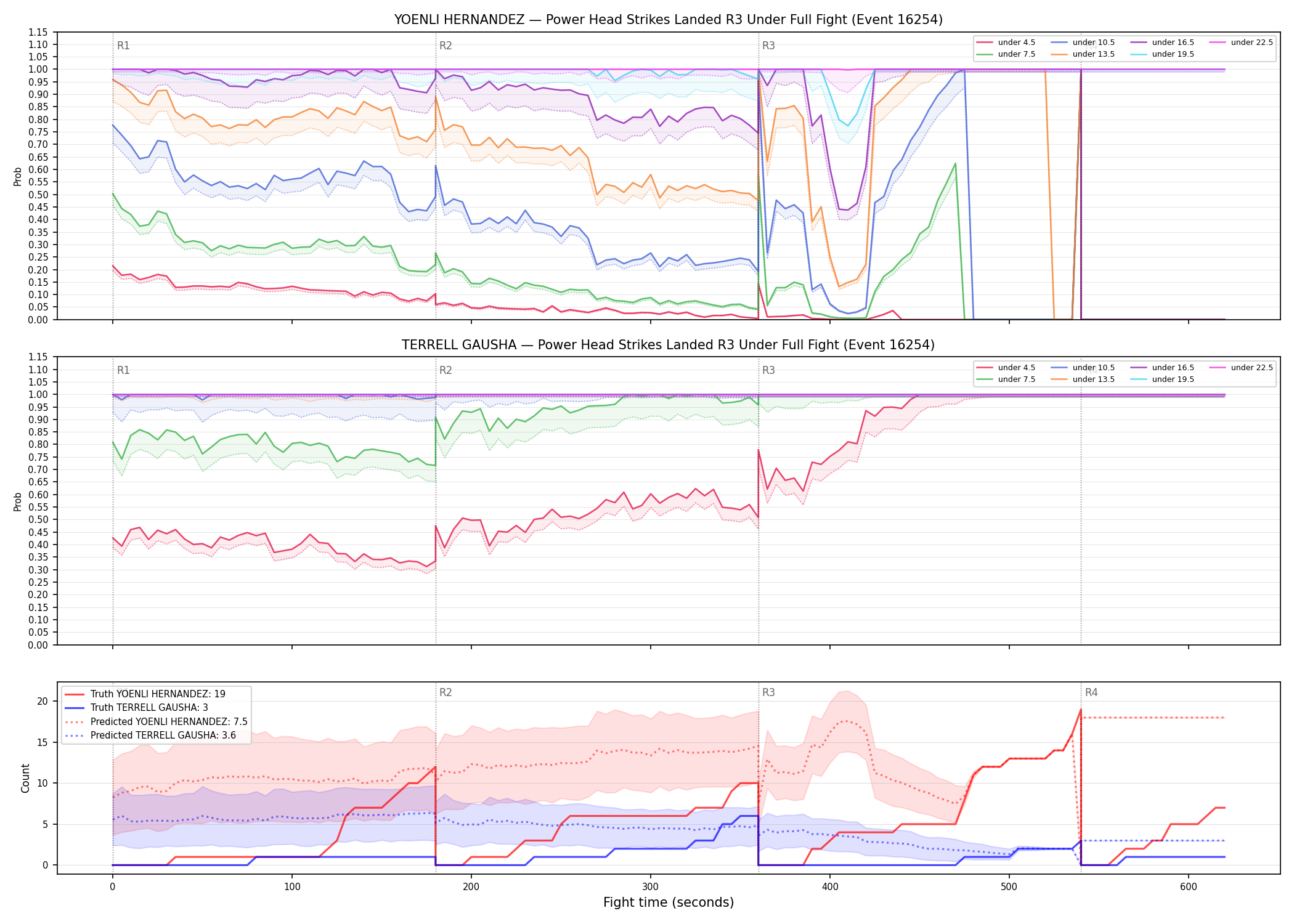This screenshot has width=1294, height=924.
Task: Click the '20' tick on the Count axis
Action: (43, 701)
